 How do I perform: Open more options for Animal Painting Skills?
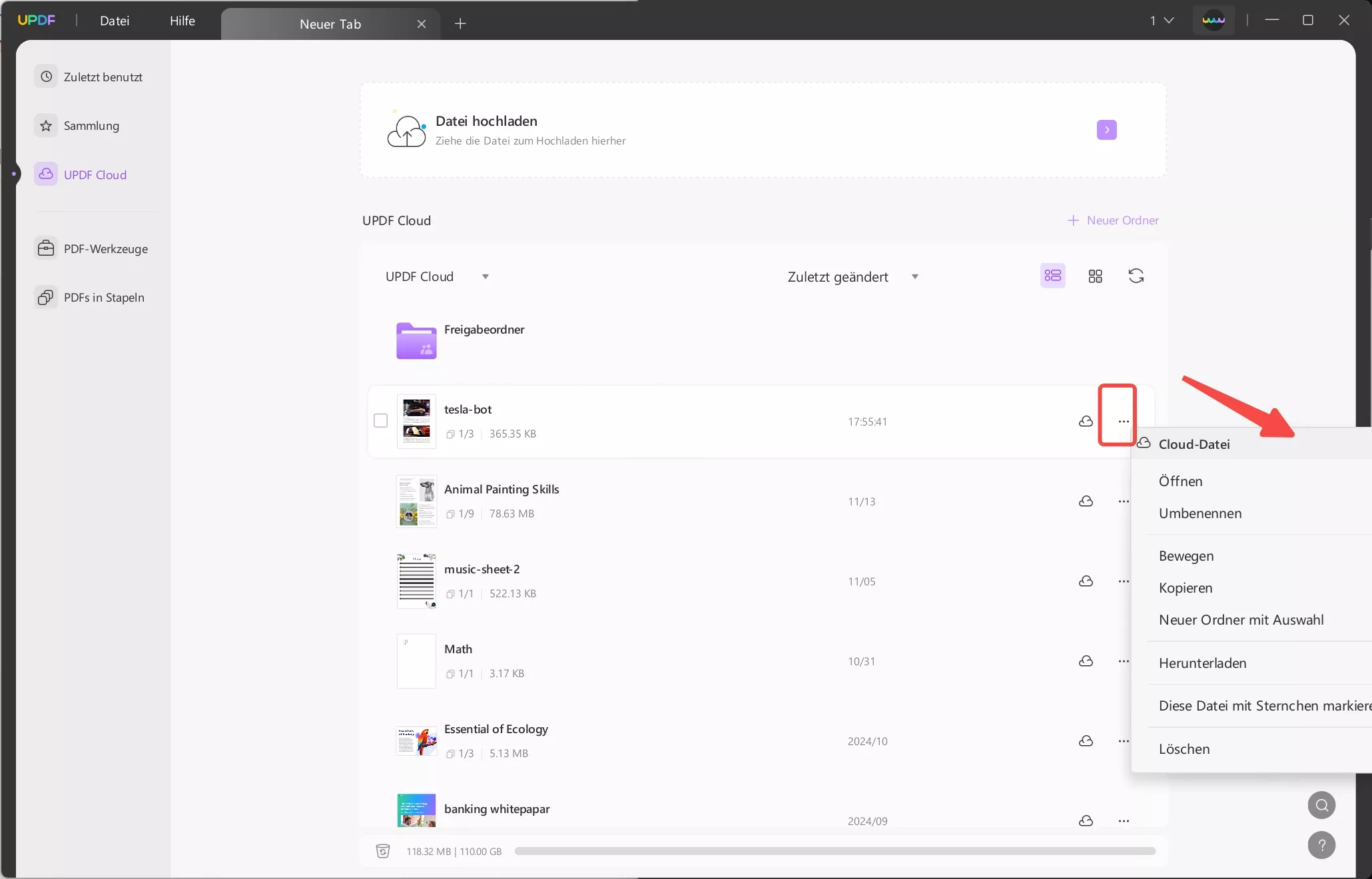point(1124,501)
